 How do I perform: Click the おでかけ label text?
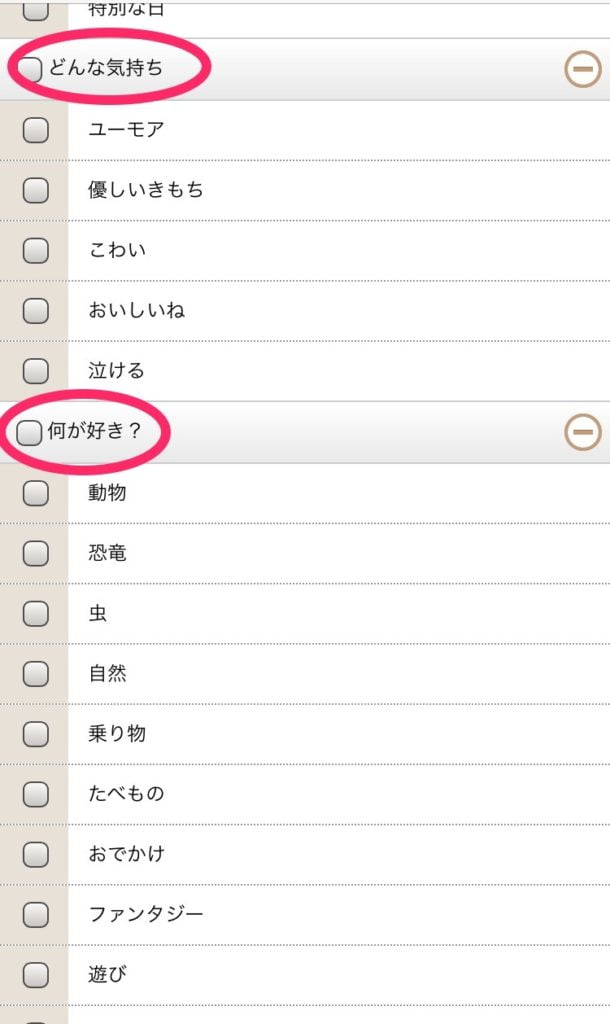tap(126, 854)
